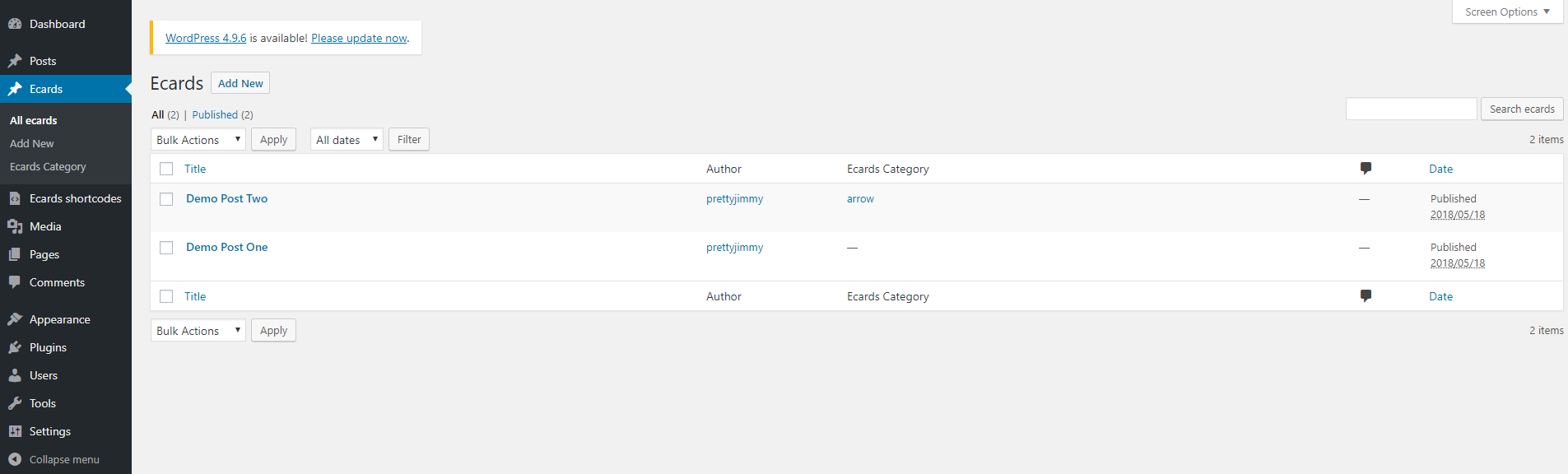Toggle the select-all checkbox in table header
This screenshot has height=474, width=1568.
point(166,169)
